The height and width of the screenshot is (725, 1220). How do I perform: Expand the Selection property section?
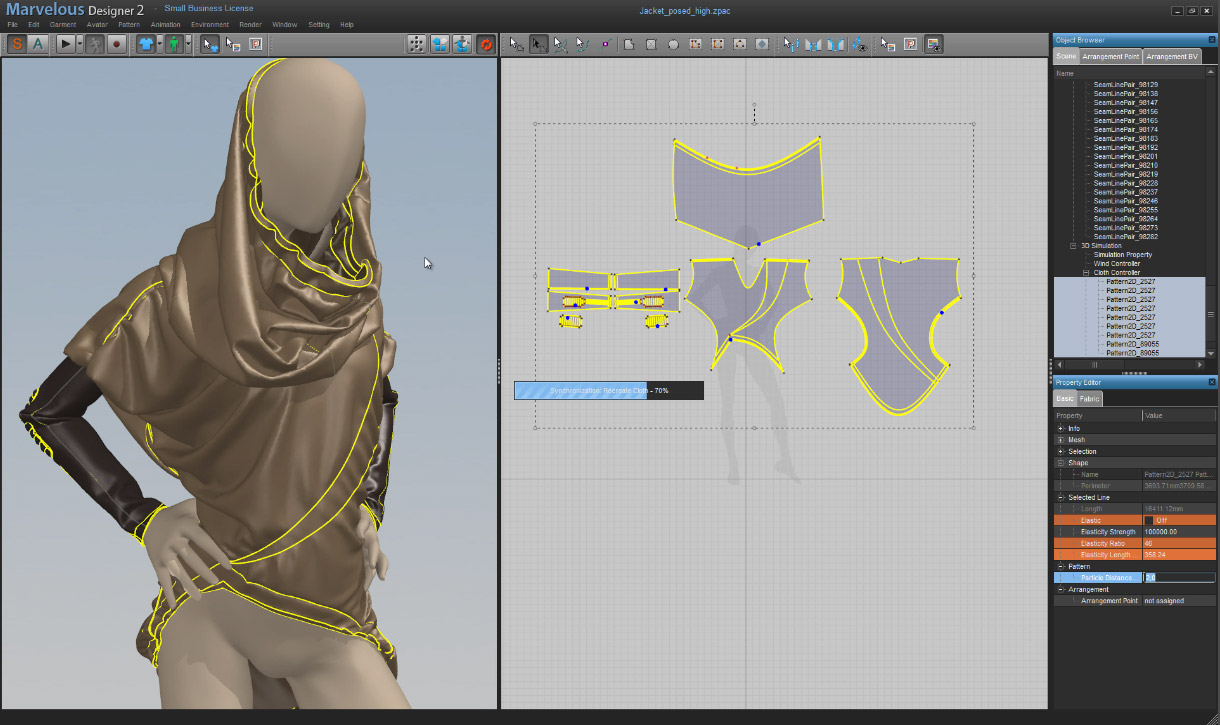pyautogui.click(x=1061, y=452)
